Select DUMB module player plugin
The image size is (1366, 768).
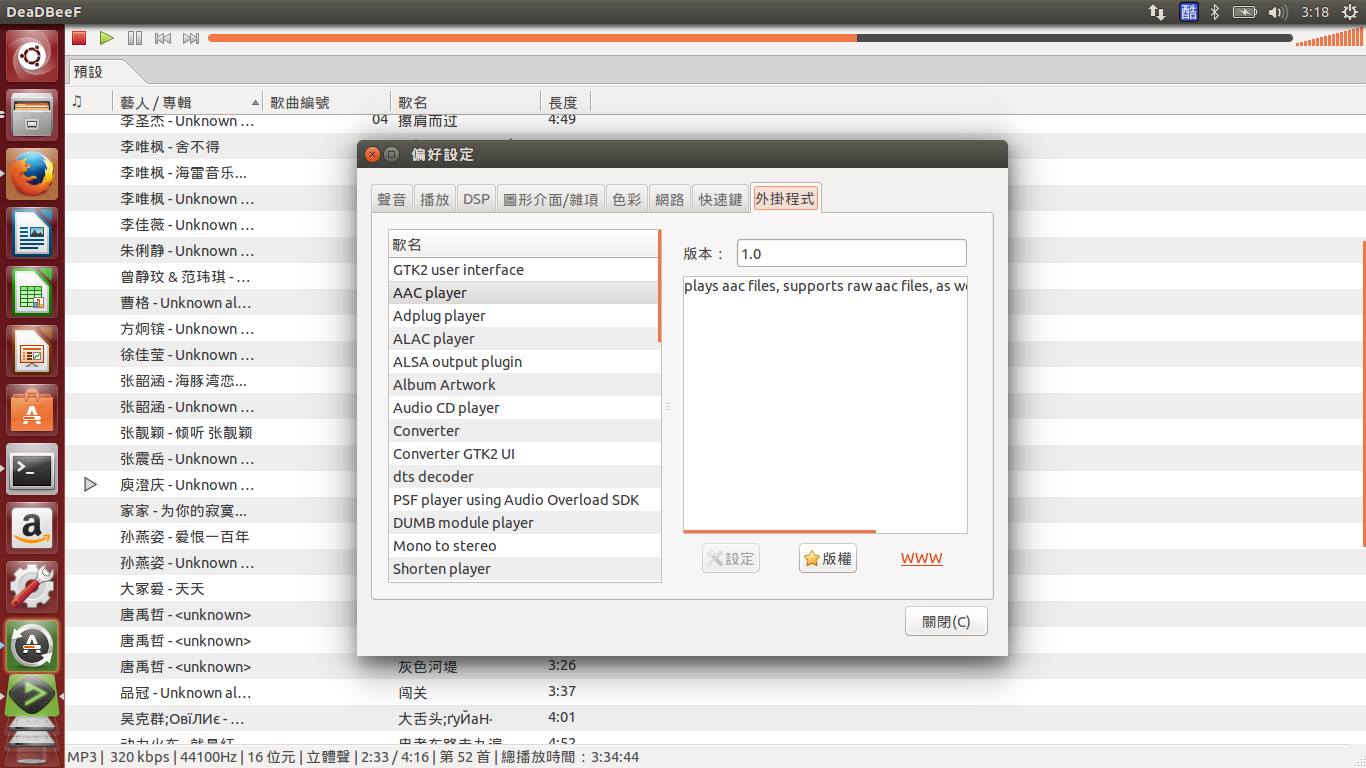tap(524, 523)
